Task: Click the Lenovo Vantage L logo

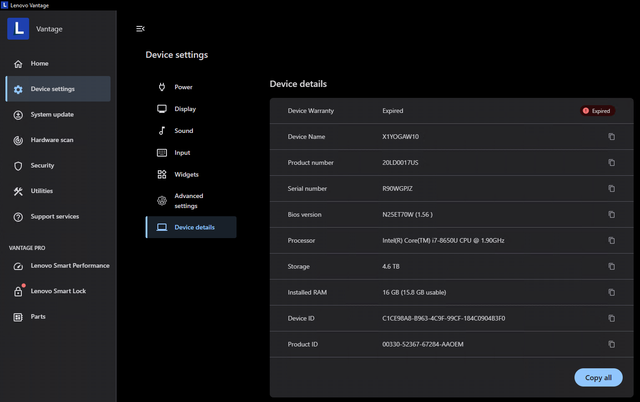Action: (18, 29)
